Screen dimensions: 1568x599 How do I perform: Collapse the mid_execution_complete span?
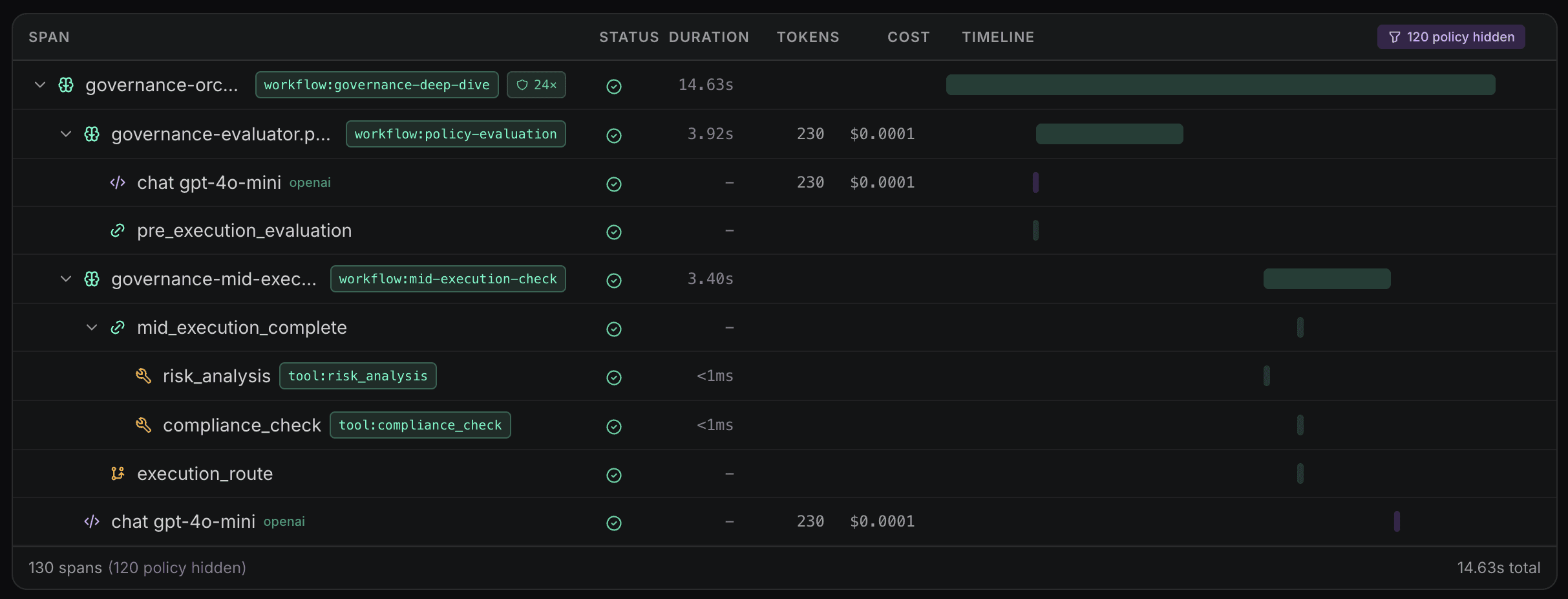click(x=92, y=327)
